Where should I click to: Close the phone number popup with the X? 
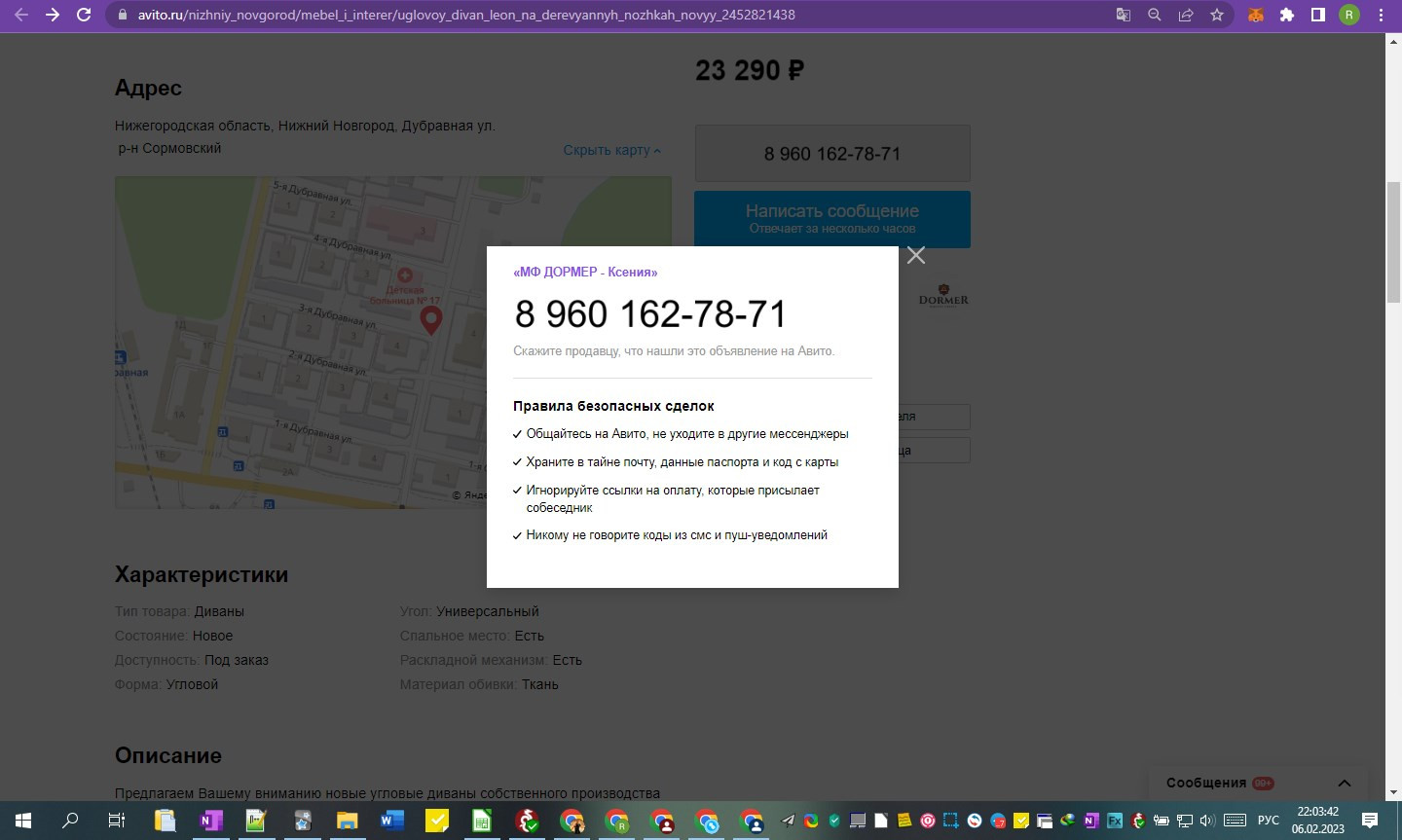point(915,255)
